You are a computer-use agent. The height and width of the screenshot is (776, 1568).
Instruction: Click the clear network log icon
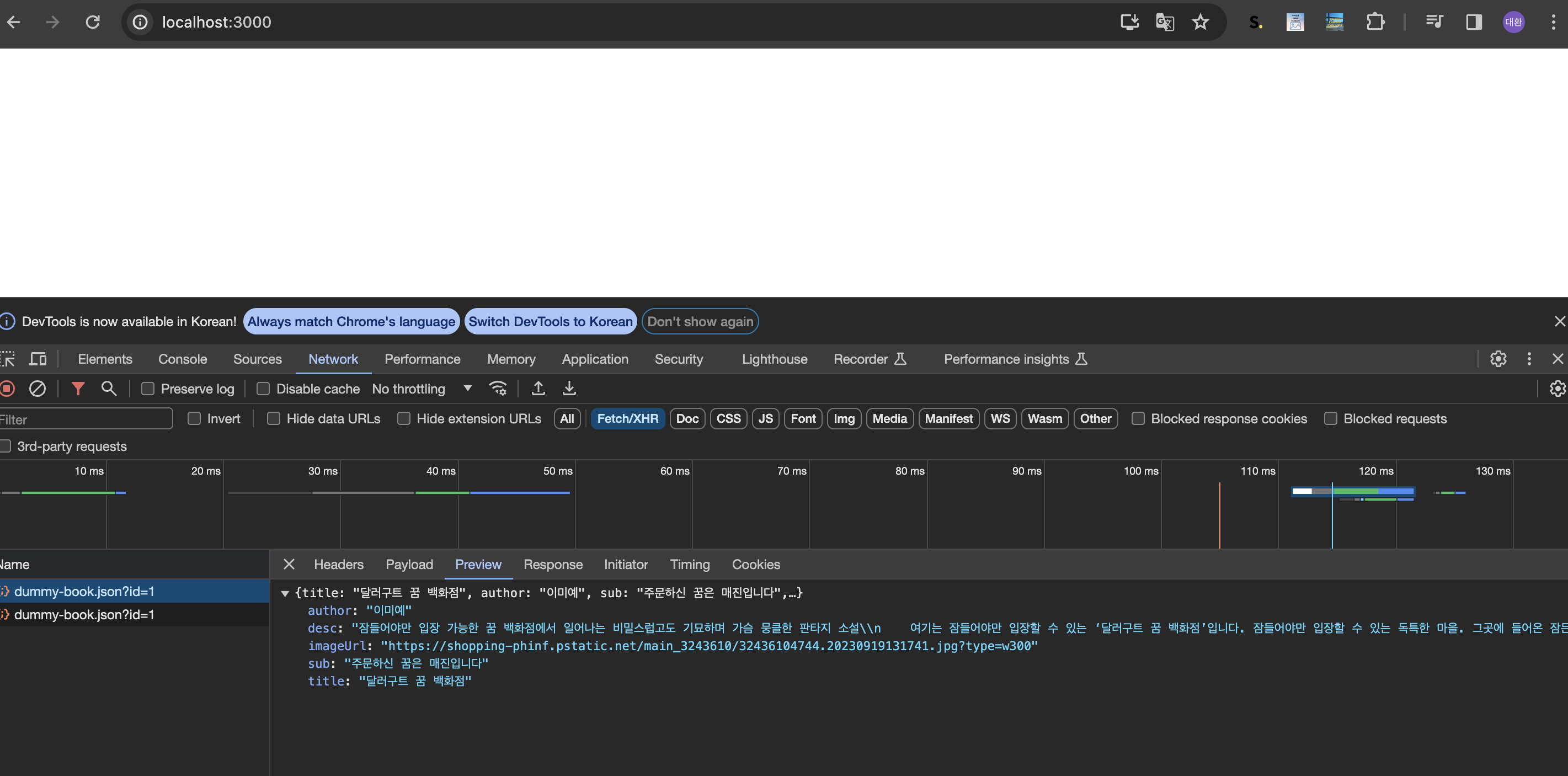(x=38, y=389)
